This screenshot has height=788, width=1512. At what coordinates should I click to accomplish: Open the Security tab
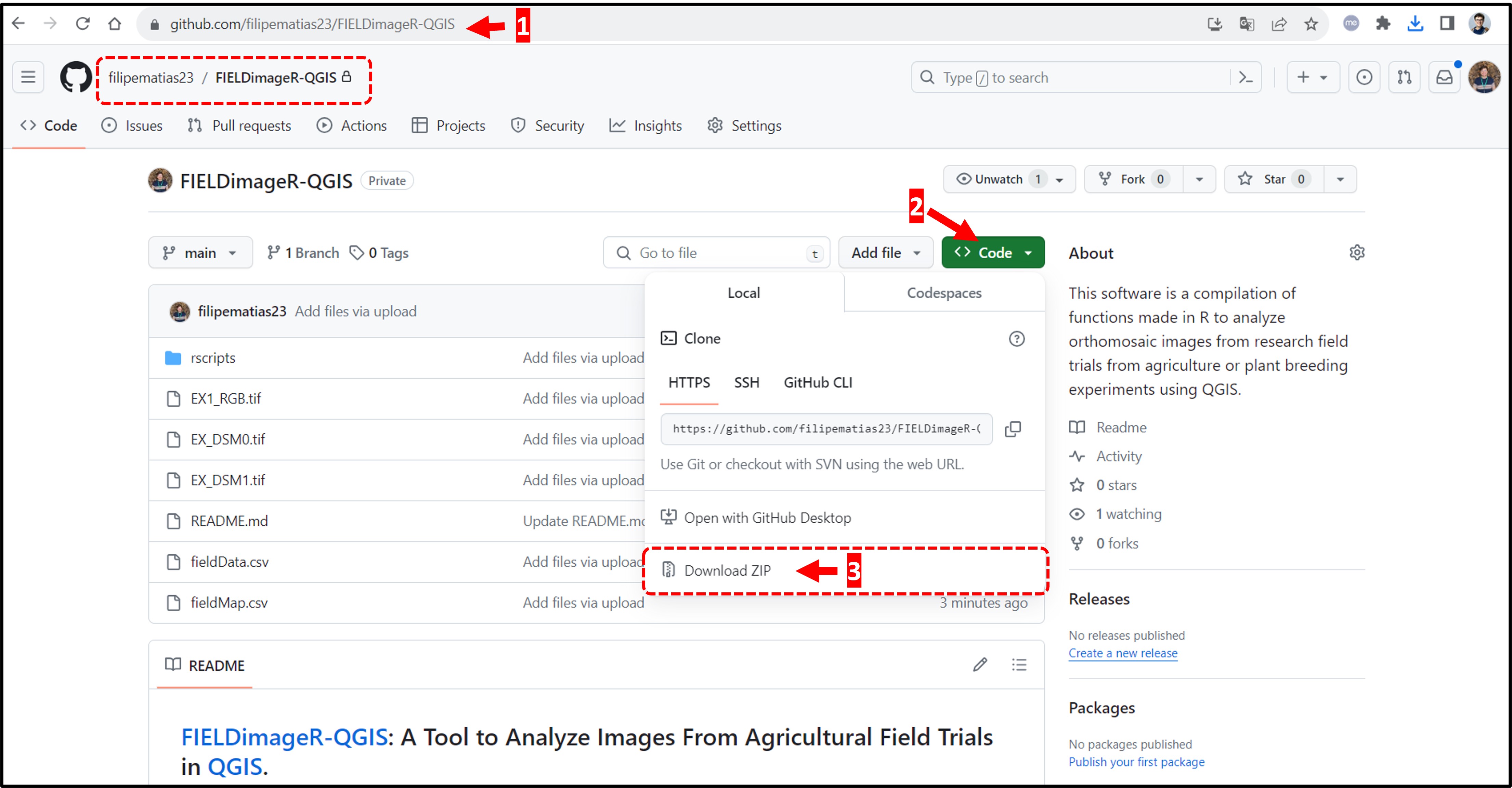click(547, 126)
